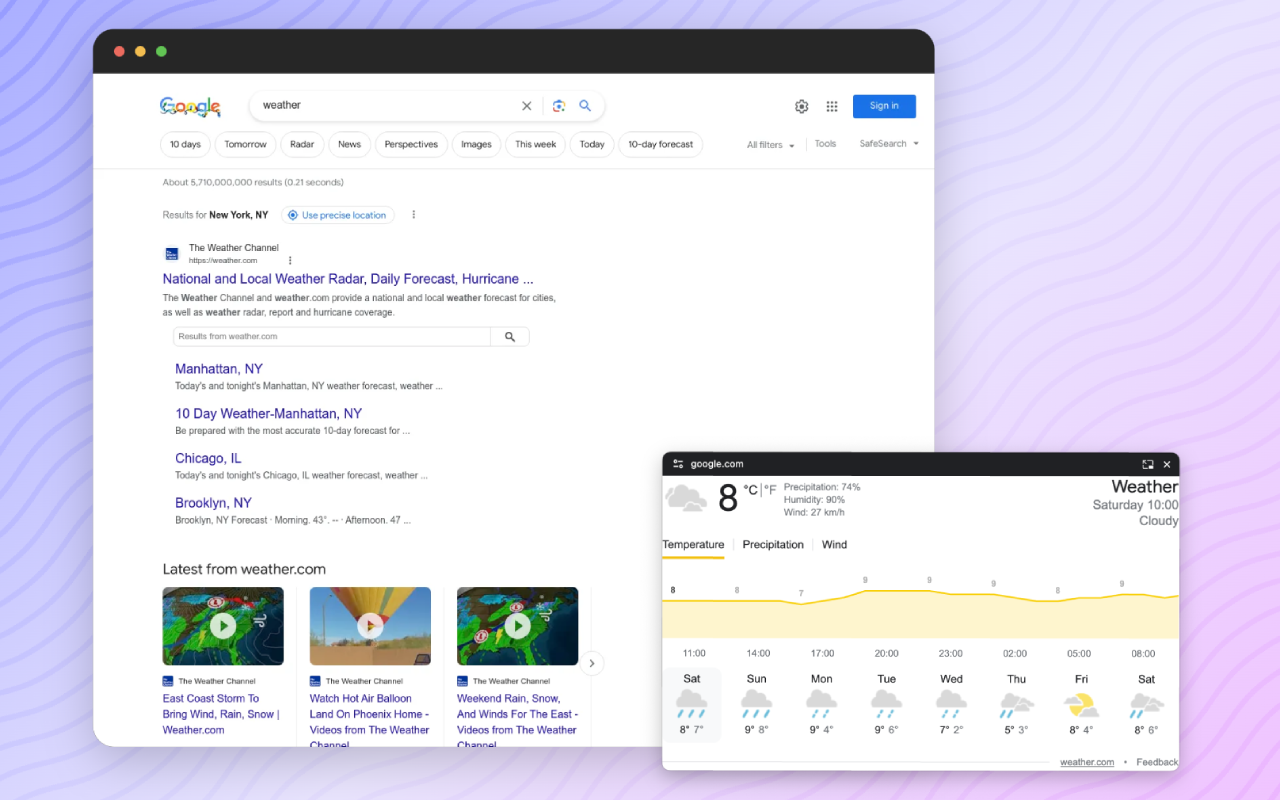1280x800 pixels.
Task: Select the News filter chip
Action: click(349, 145)
